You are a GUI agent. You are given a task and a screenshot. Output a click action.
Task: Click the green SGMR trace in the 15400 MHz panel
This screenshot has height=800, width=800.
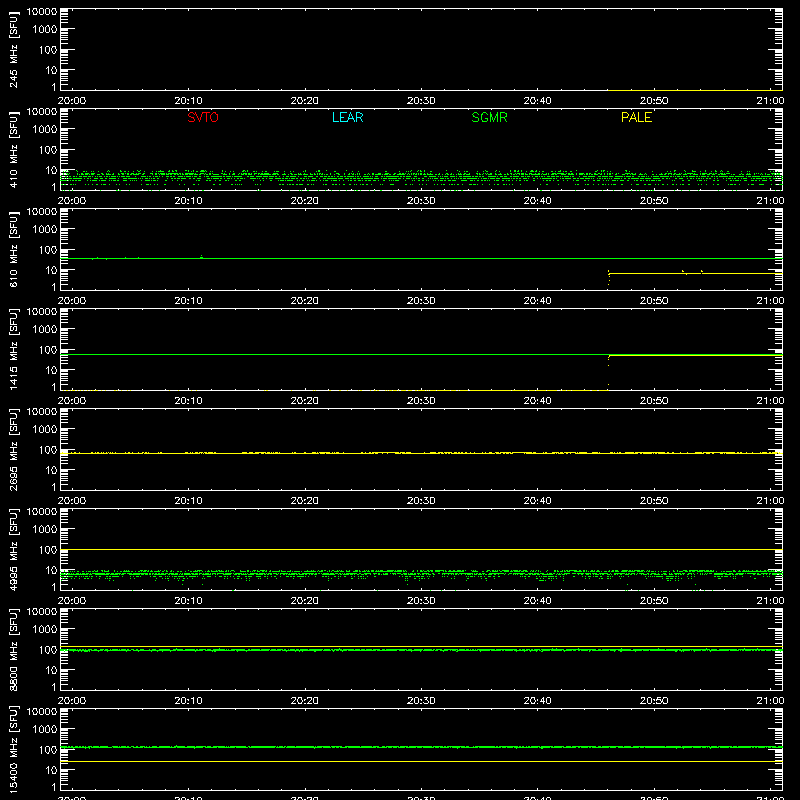click(x=421, y=747)
